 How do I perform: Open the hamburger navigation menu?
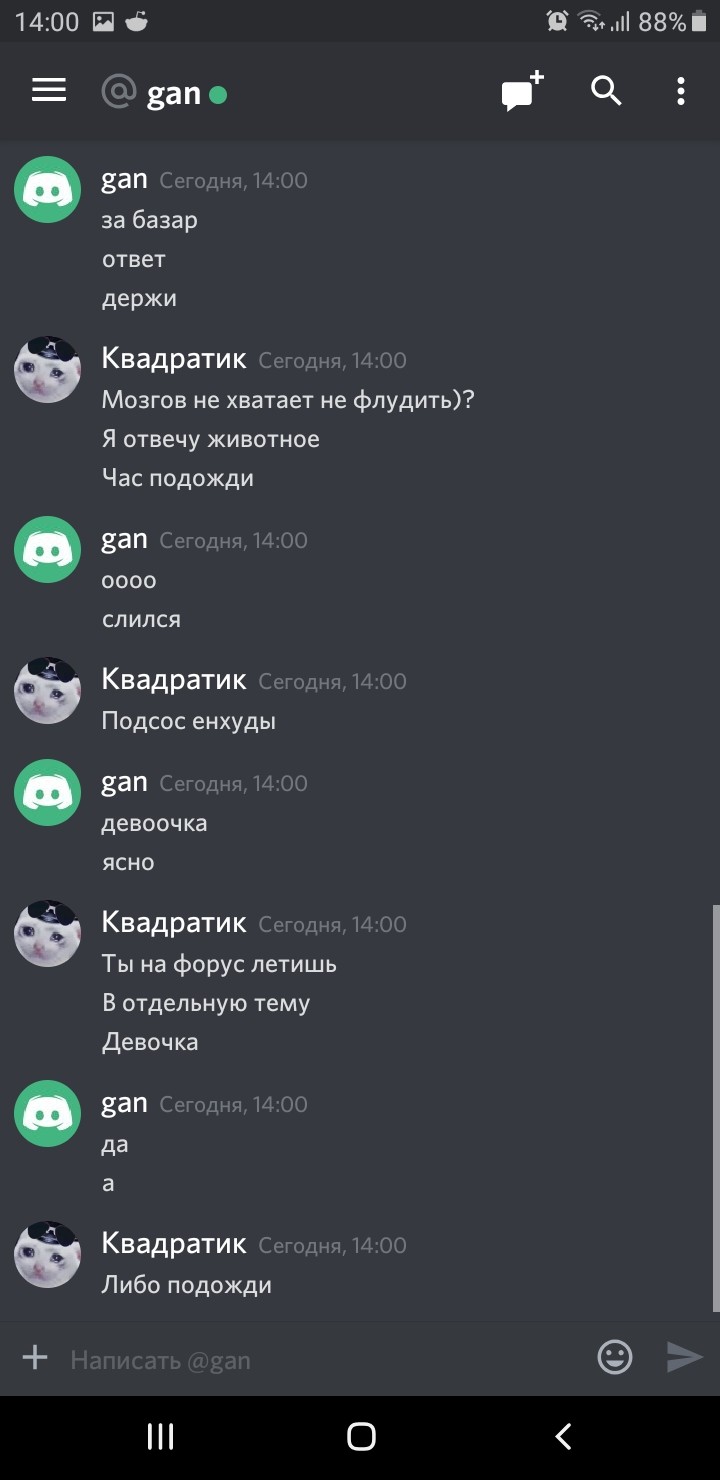[x=49, y=91]
